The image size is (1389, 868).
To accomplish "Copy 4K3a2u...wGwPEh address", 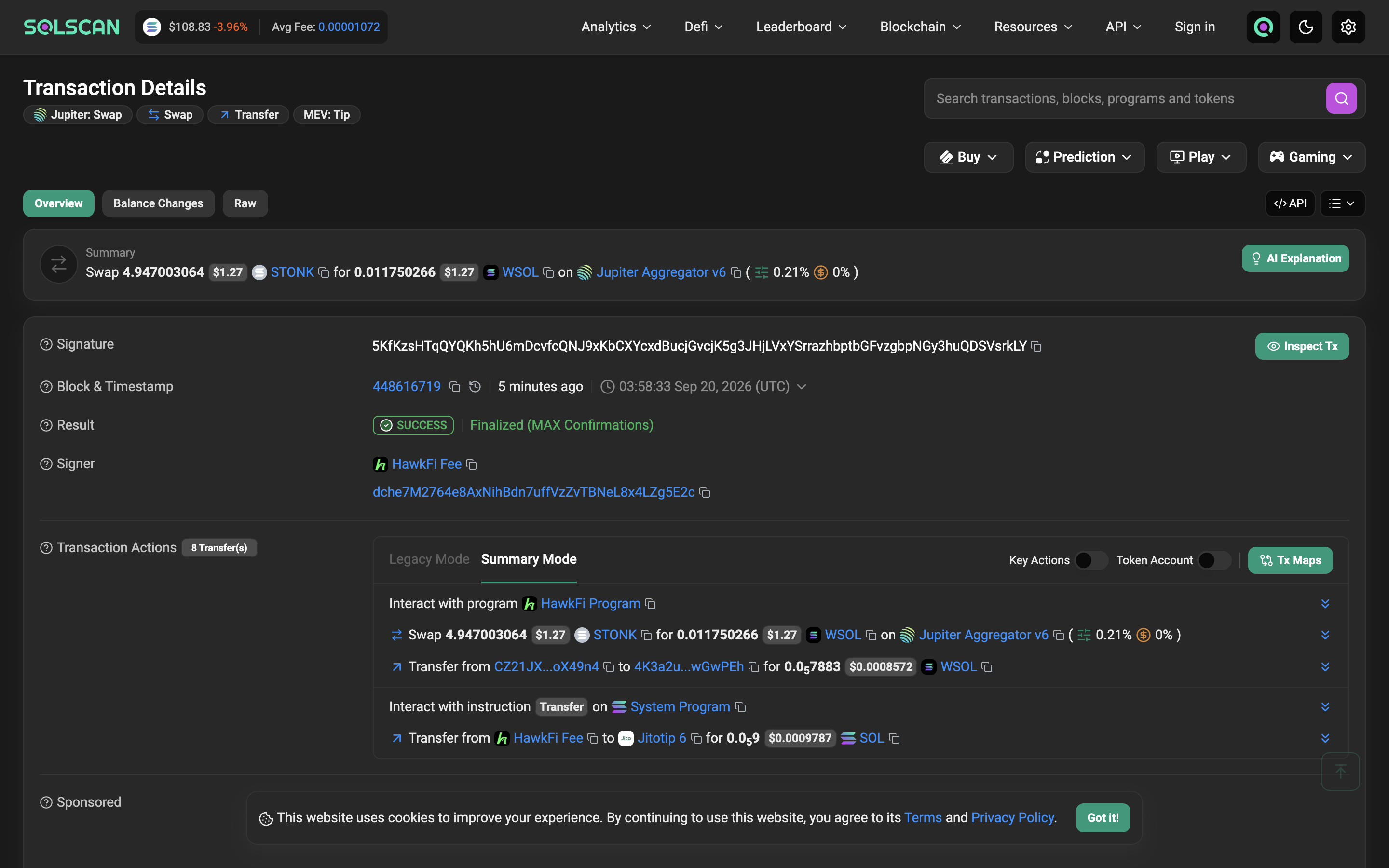I will click(754, 667).
